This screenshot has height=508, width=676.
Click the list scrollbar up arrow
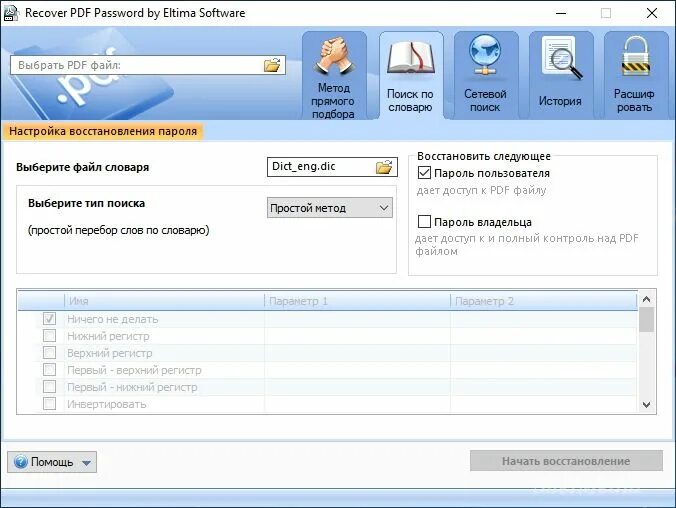tap(646, 299)
